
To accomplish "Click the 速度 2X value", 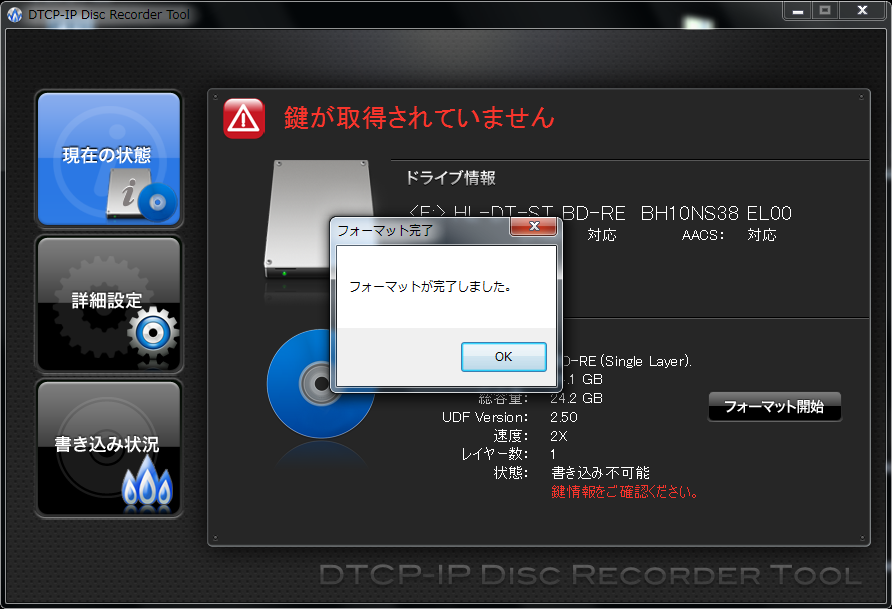I will 559,436.
